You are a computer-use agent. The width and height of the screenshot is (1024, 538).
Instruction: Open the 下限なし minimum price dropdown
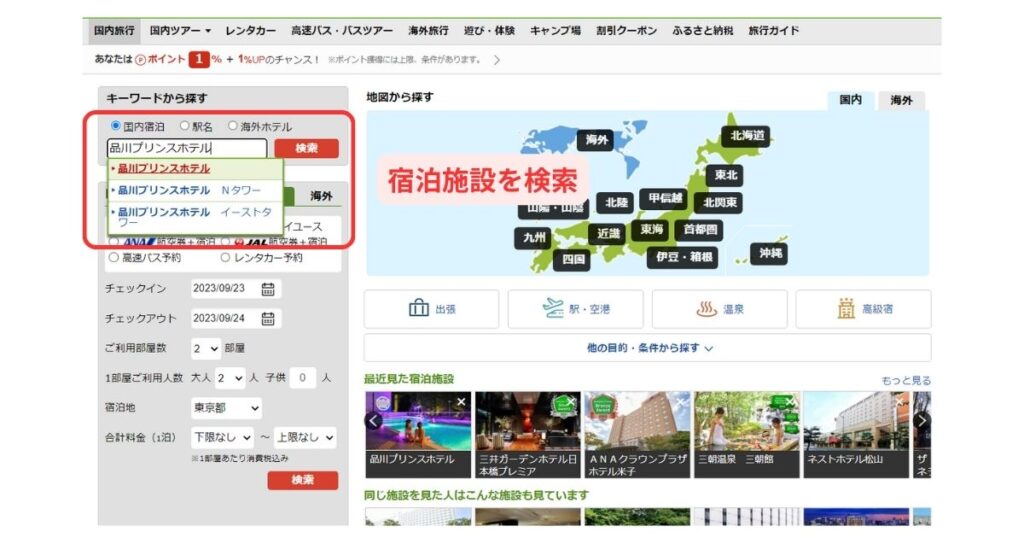[222, 437]
